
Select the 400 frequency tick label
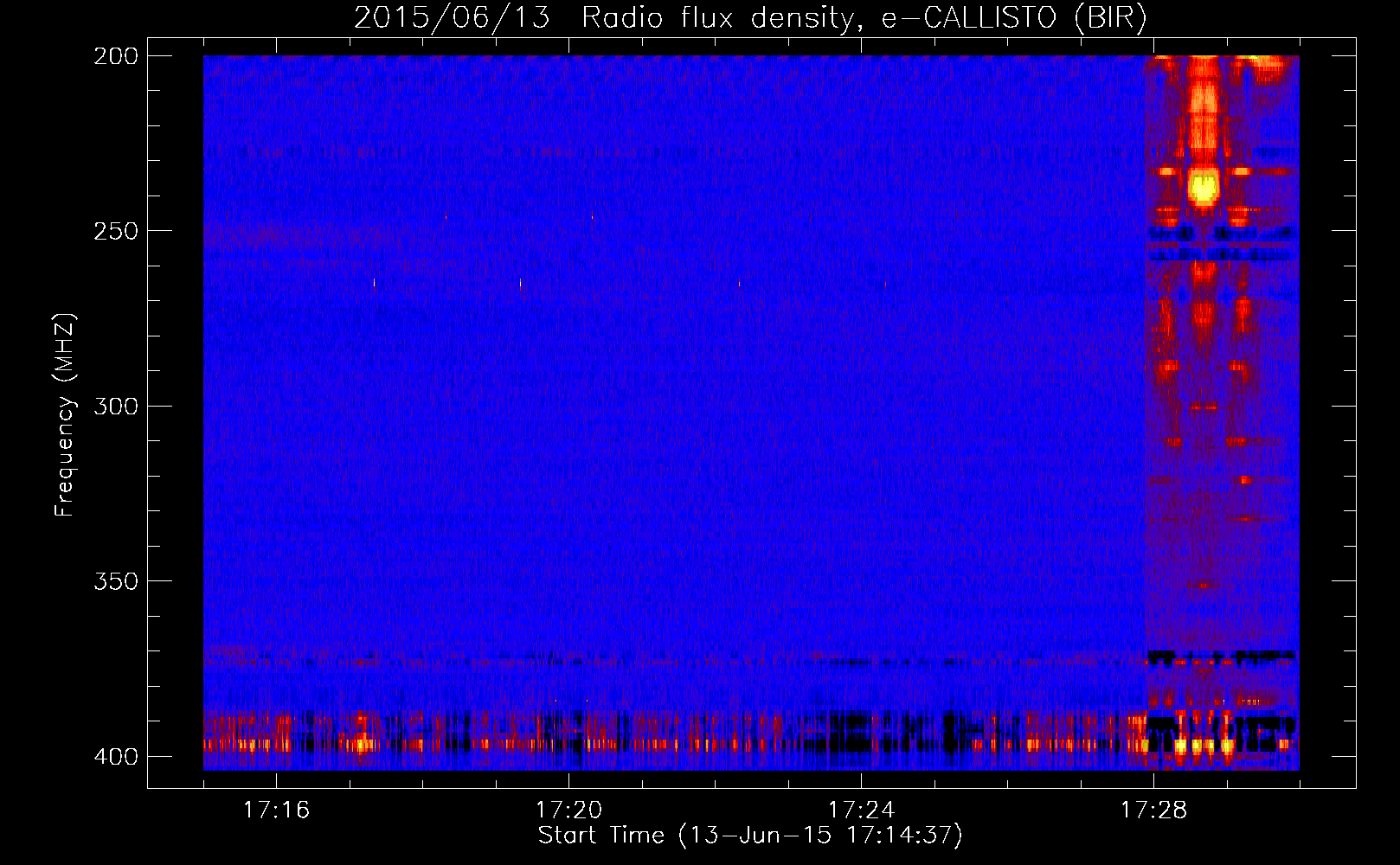pos(116,756)
